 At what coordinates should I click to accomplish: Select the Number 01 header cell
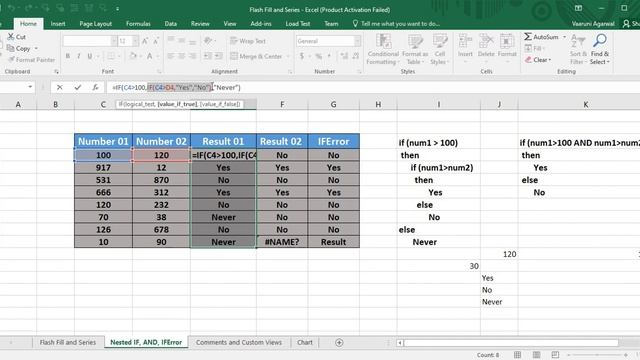[x=103, y=141]
